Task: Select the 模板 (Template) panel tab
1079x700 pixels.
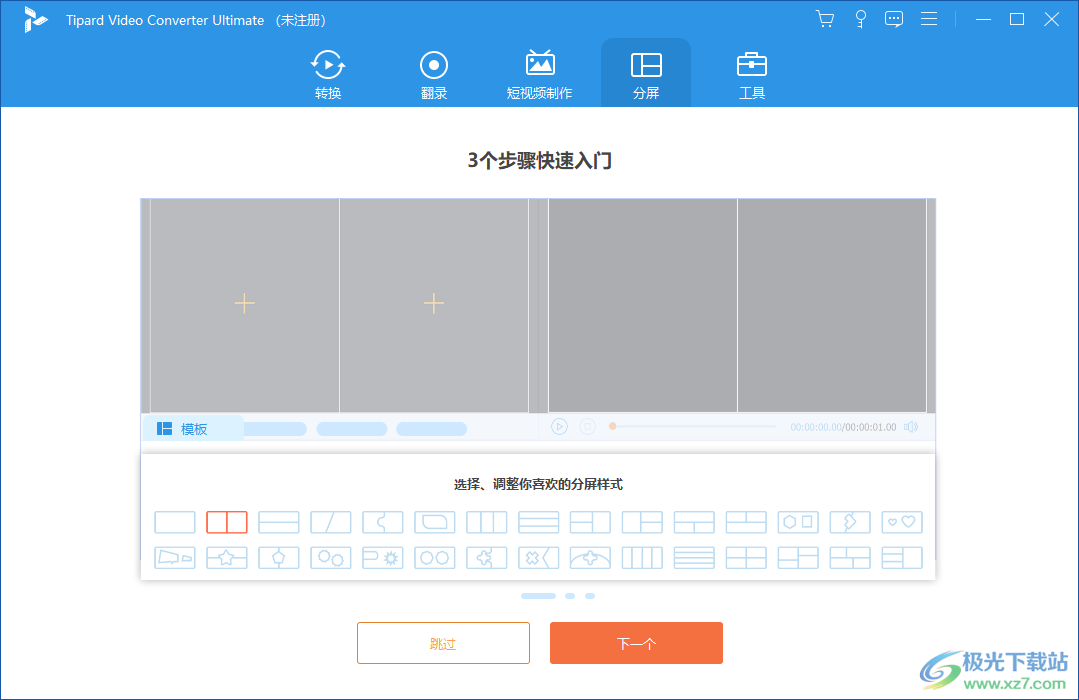Action: (191, 427)
